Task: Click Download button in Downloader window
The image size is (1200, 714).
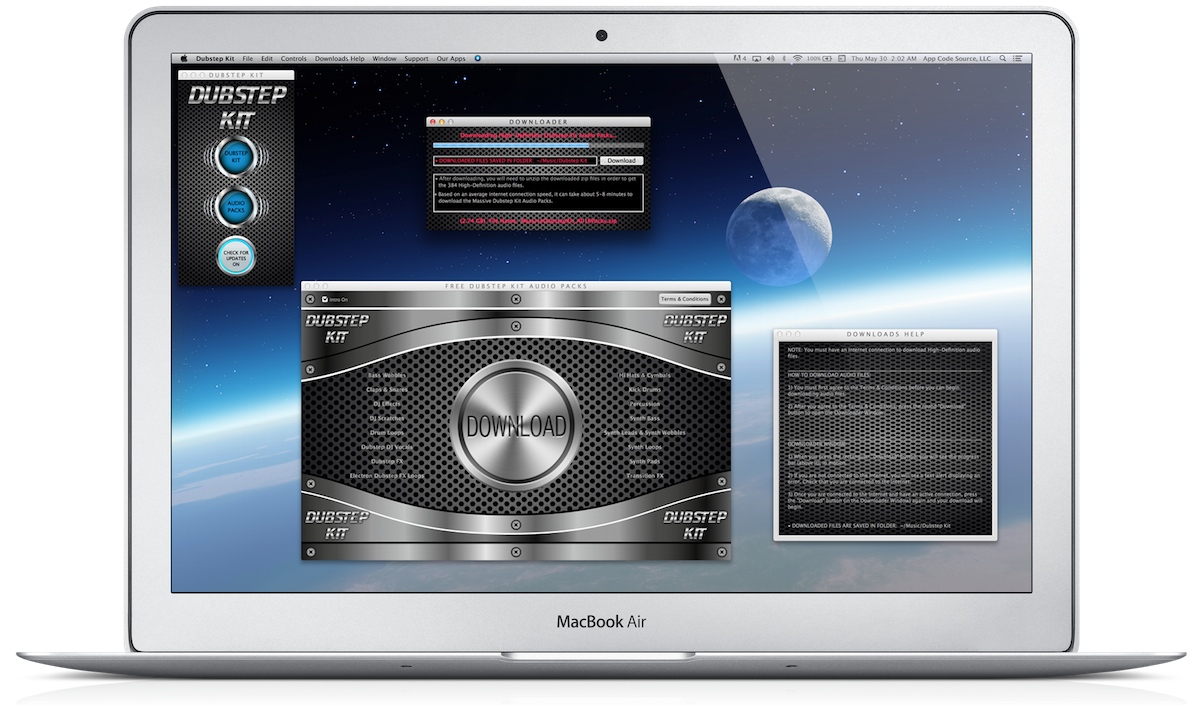Action: pyautogui.click(x=621, y=160)
